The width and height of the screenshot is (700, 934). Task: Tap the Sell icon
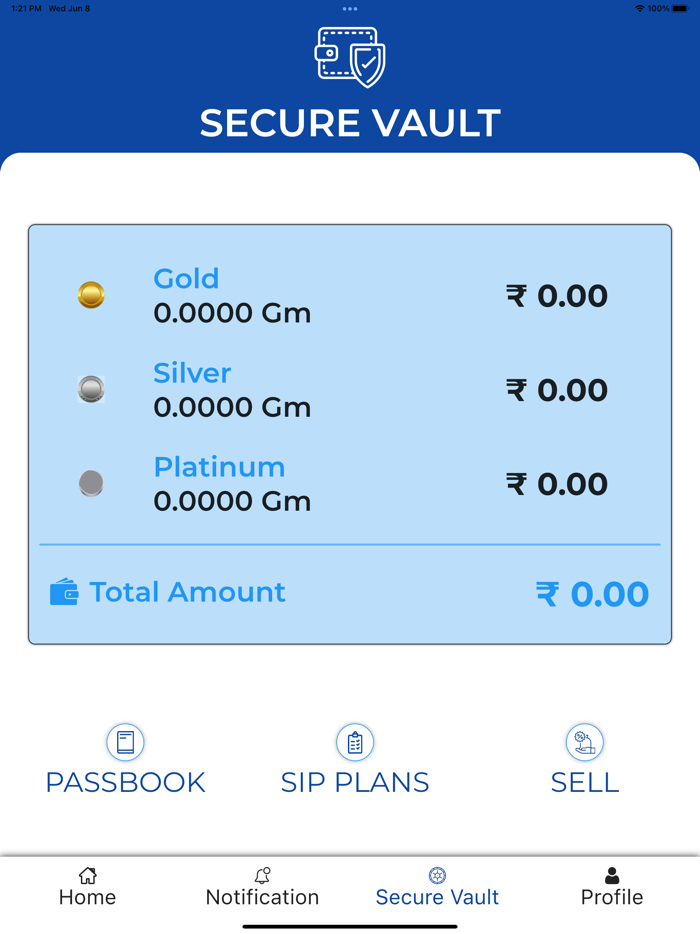pos(585,743)
